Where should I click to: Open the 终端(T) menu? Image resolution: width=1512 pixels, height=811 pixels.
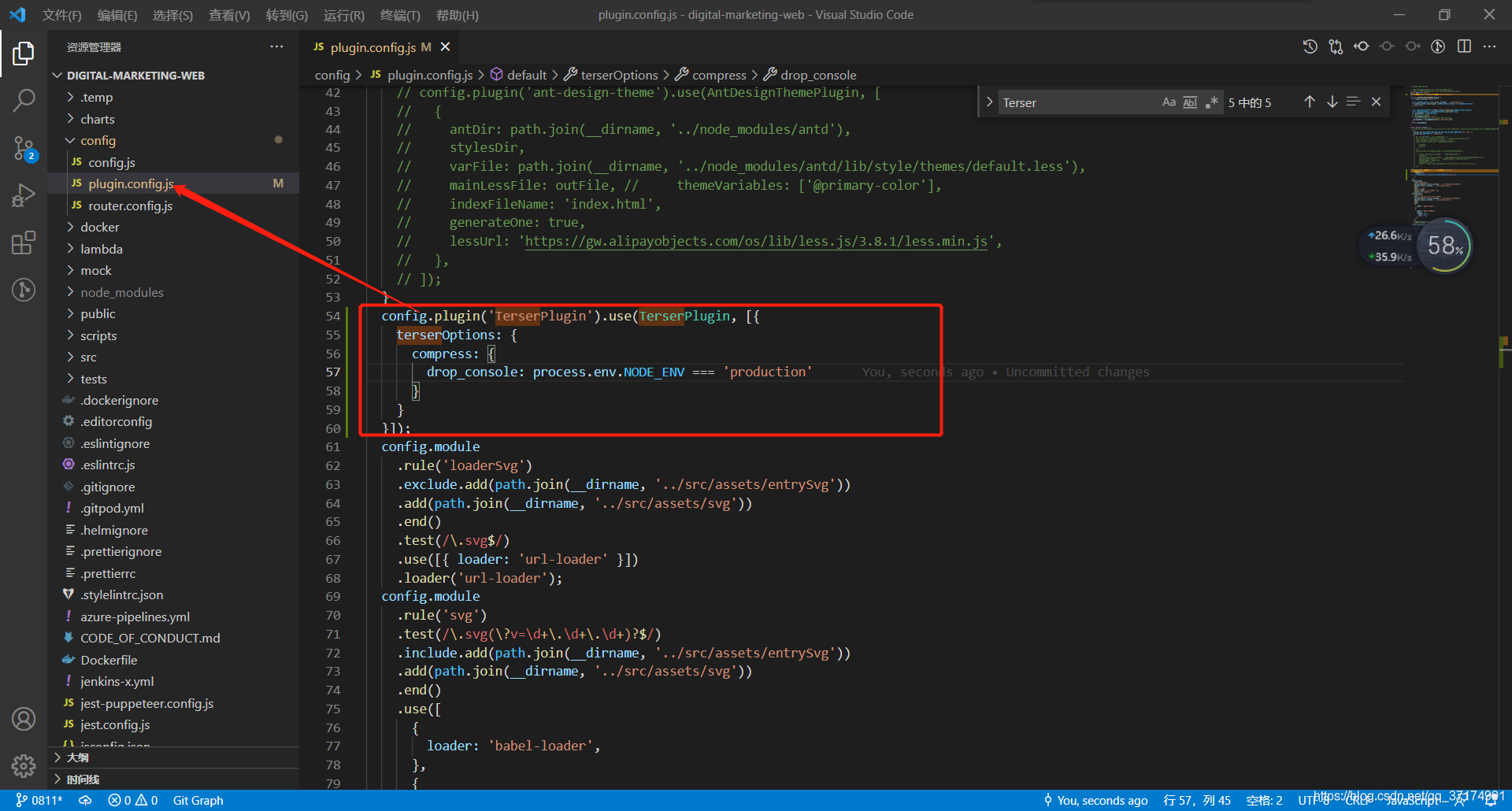point(401,14)
